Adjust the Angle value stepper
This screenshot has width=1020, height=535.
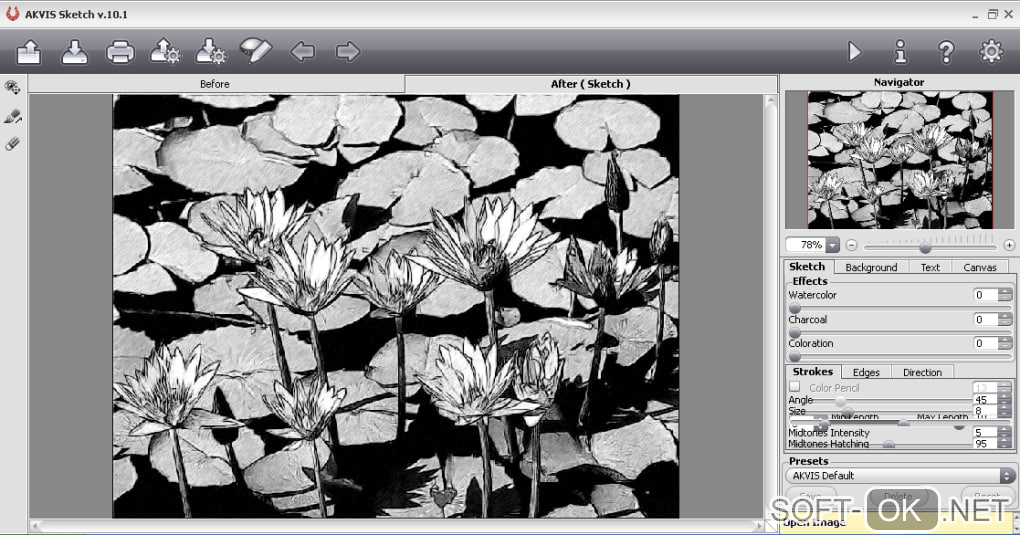[x=1005, y=400]
